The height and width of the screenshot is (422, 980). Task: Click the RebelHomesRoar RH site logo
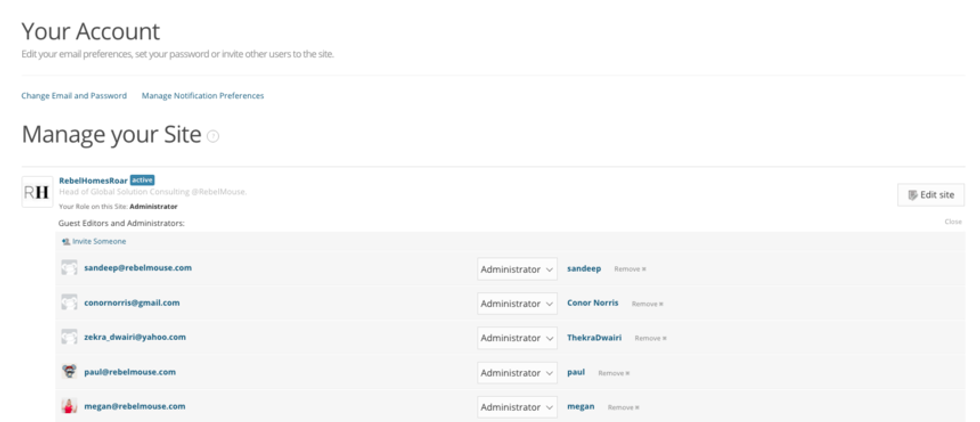coord(37,192)
